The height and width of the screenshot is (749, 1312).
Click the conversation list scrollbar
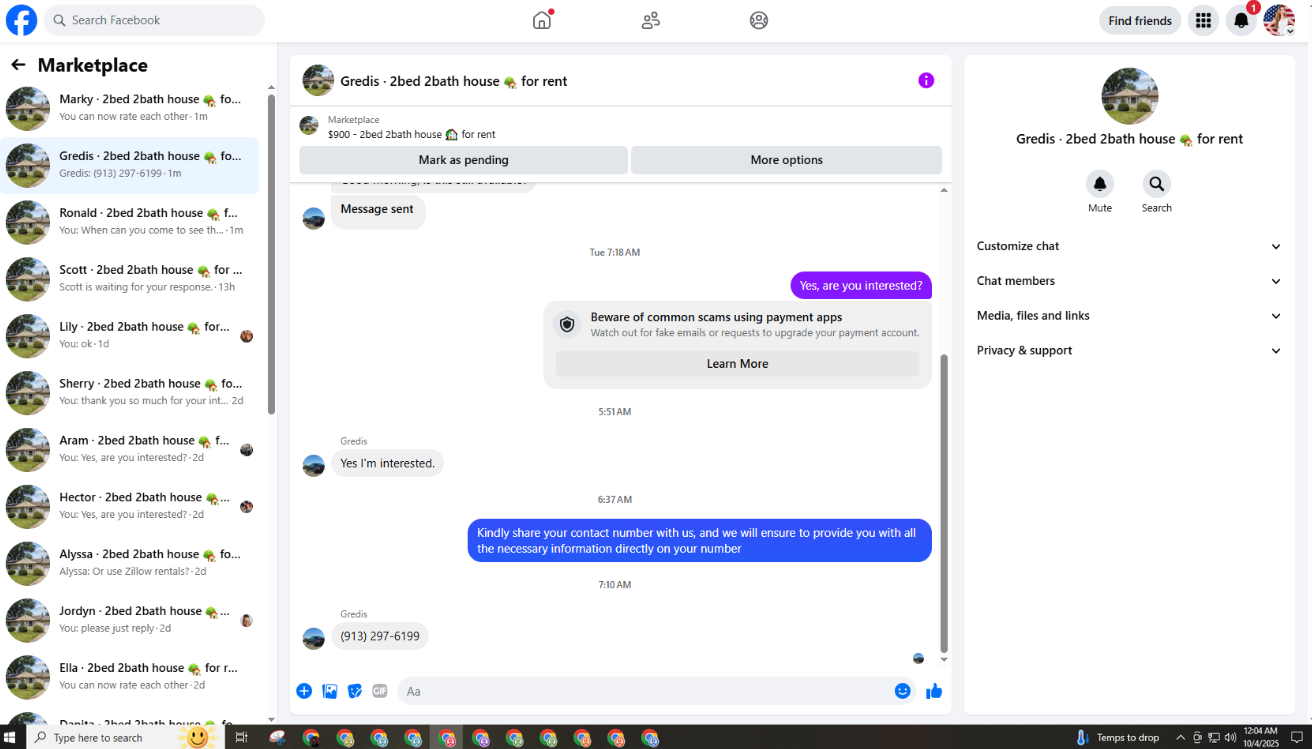271,255
